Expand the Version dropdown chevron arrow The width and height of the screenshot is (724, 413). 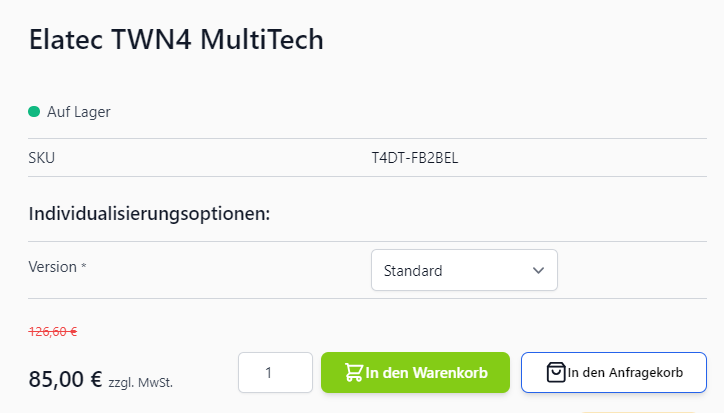(538, 270)
